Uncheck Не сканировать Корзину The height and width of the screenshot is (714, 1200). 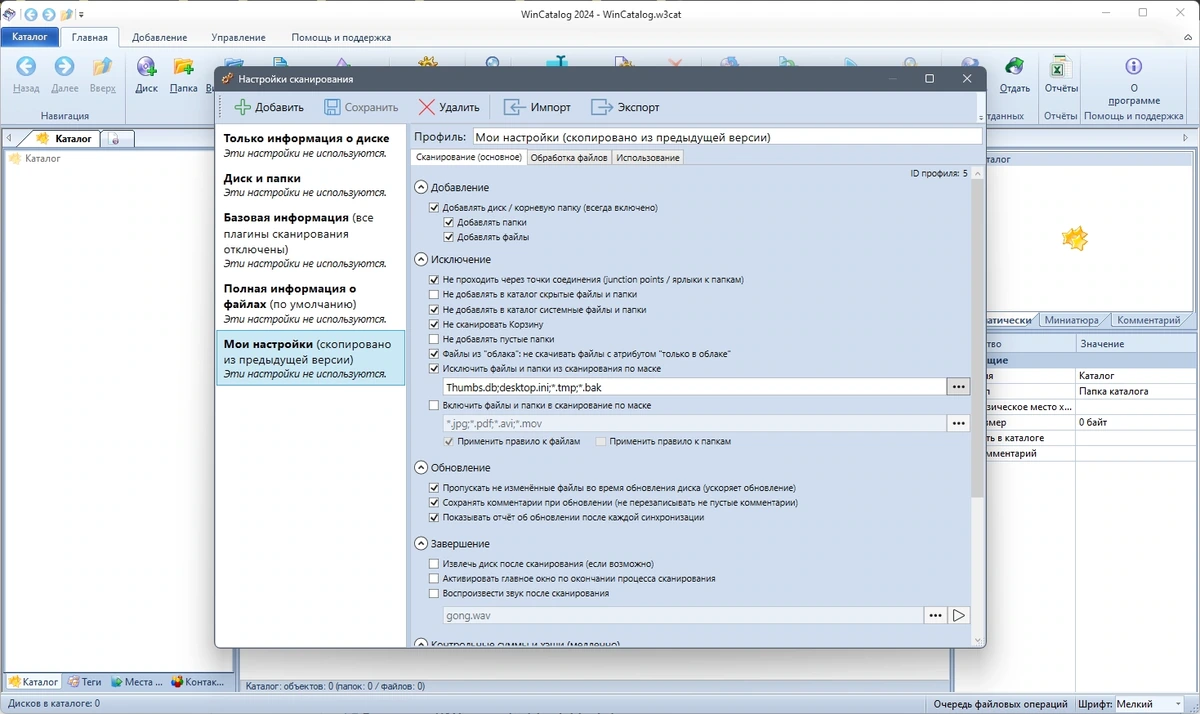[433, 325]
